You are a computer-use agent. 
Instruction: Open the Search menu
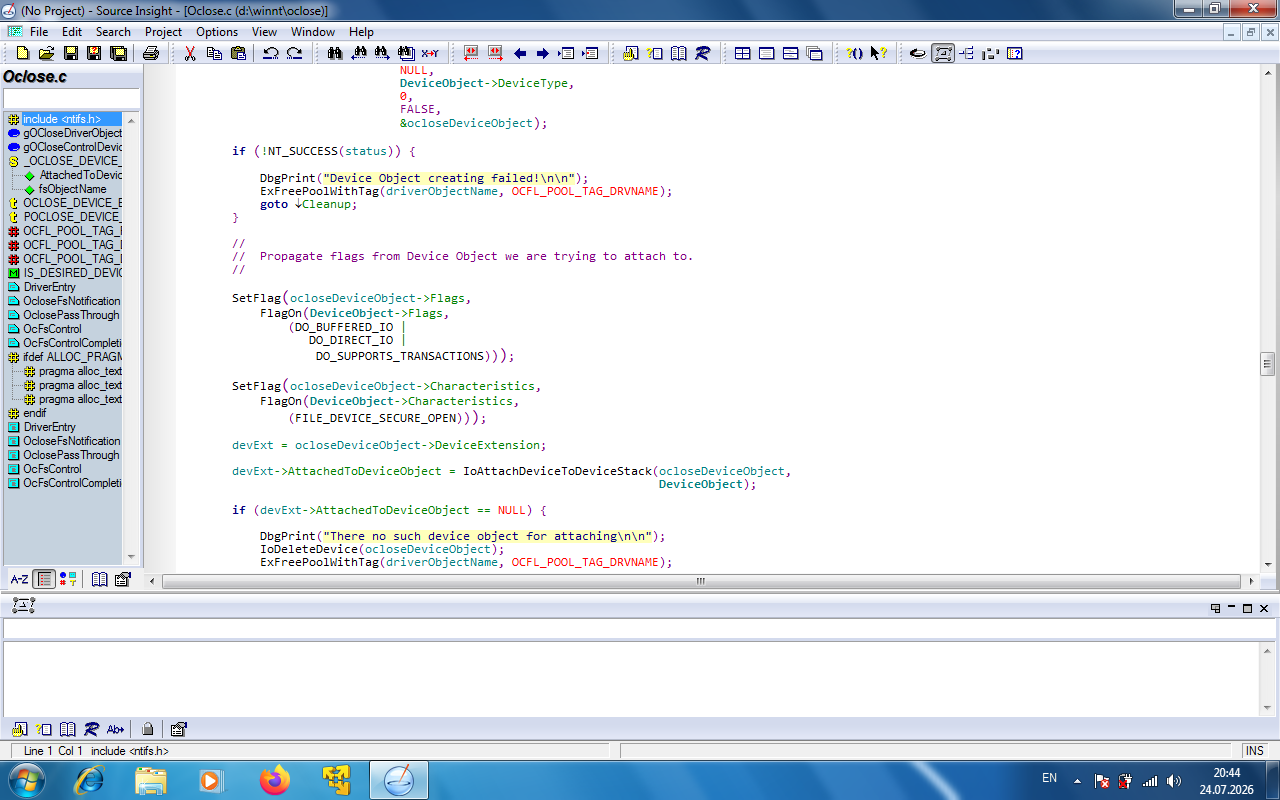(113, 32)
